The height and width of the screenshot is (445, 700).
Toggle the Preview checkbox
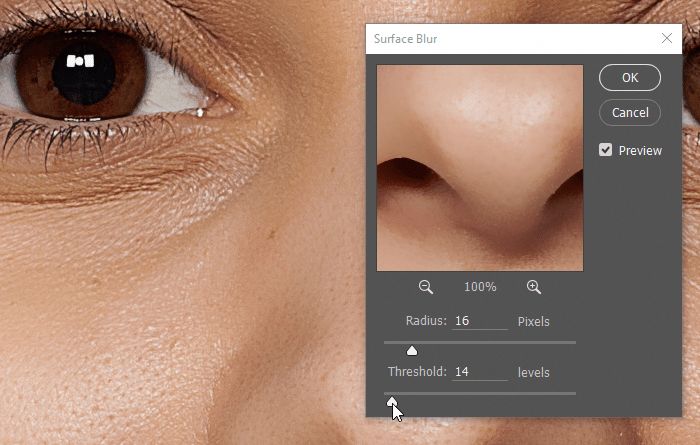(x=605, y=150)
